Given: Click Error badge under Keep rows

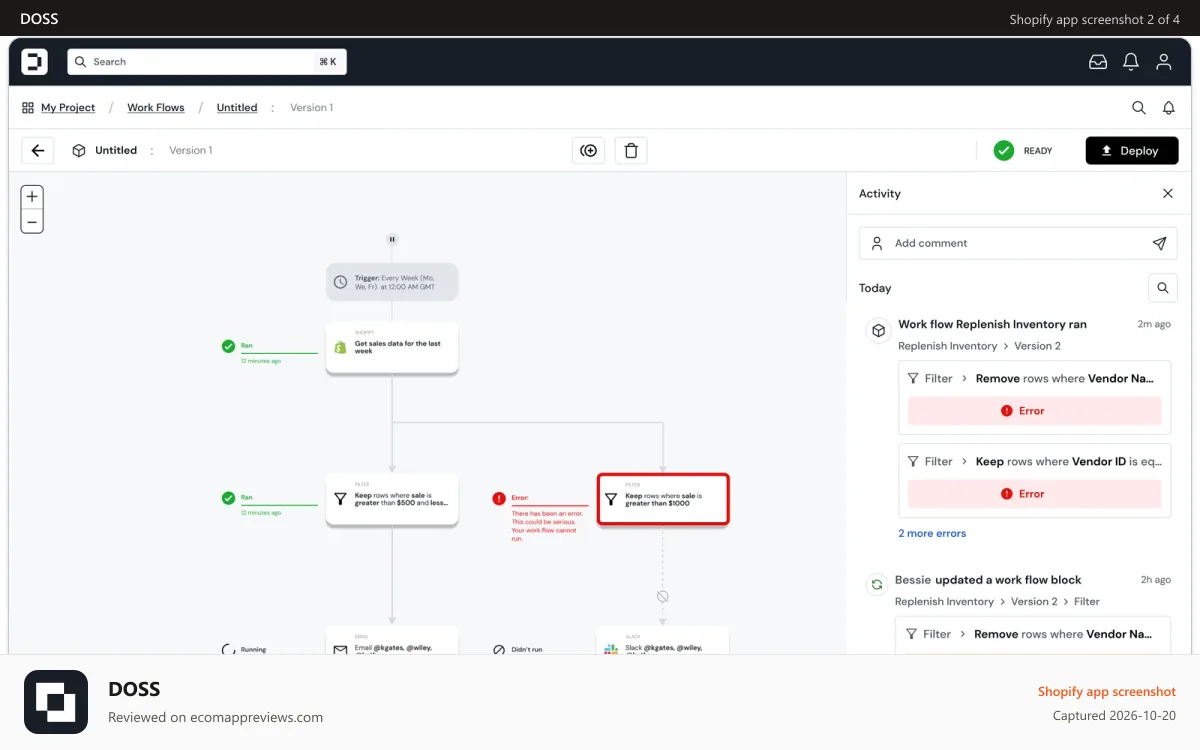Looking at the screenshot, I should click(x=1035, y=494).
